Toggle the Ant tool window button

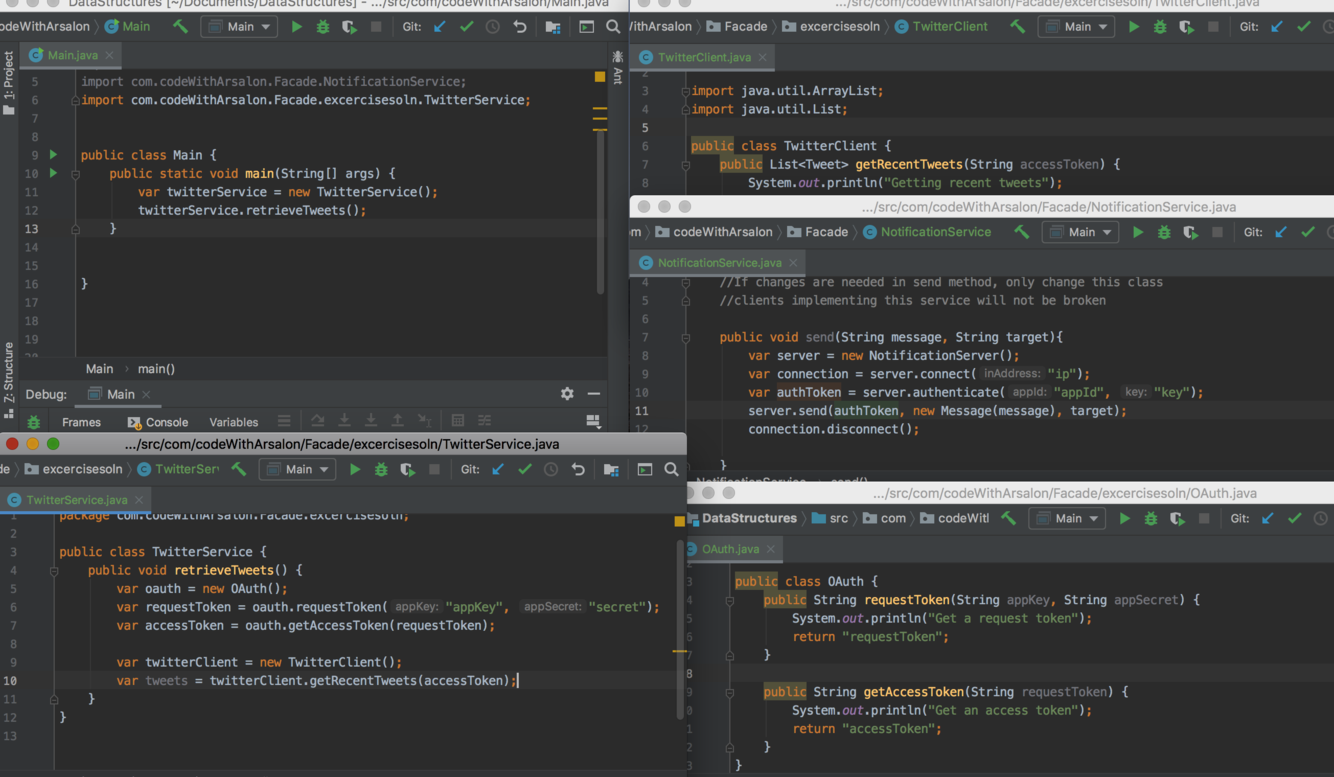click(x=618, y=68)
